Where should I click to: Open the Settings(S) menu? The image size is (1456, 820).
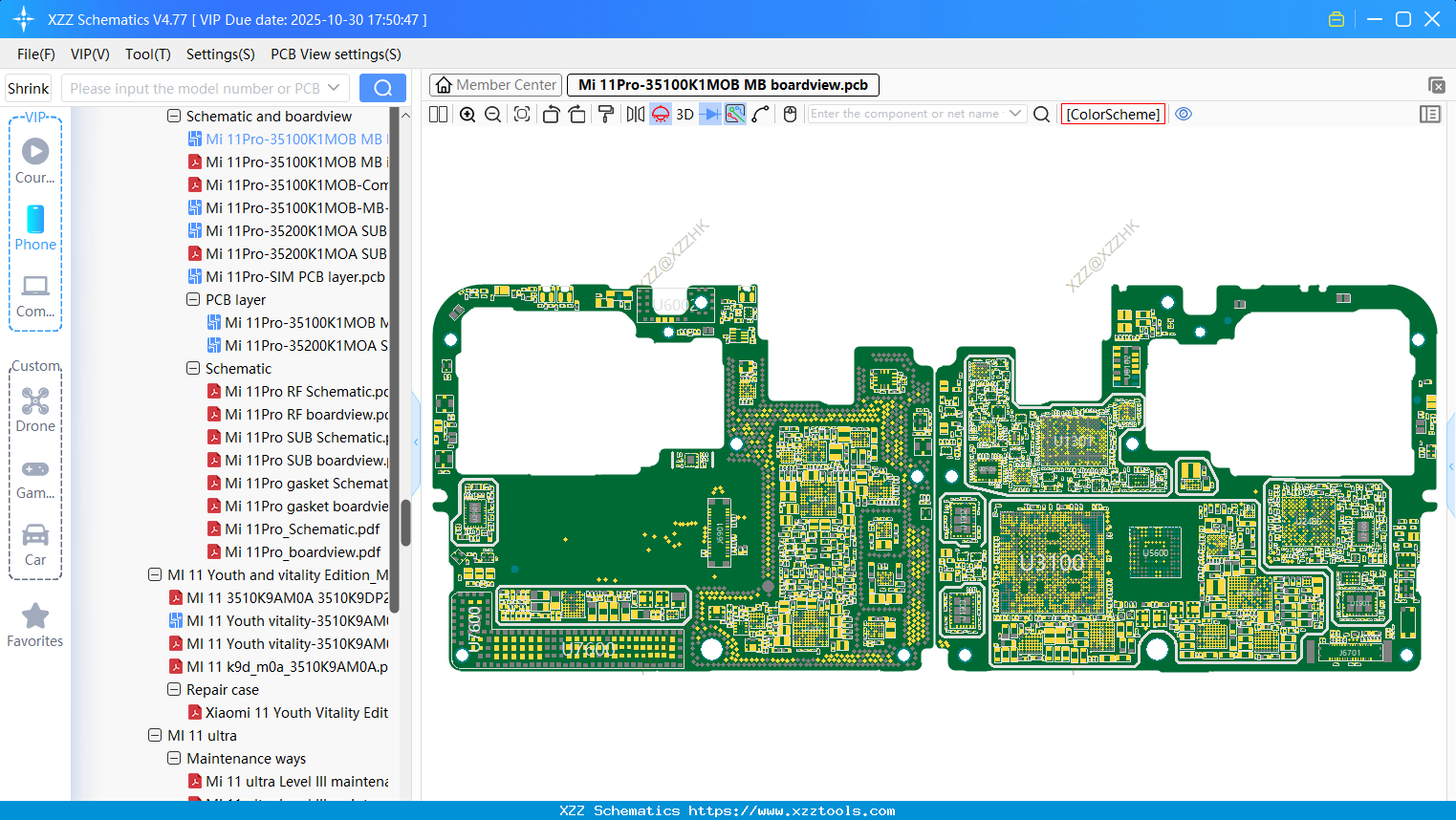point(220,54)
